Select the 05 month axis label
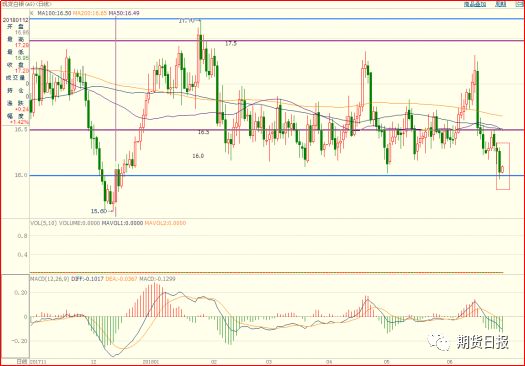The image size is (525, 366). click(387, 362)
